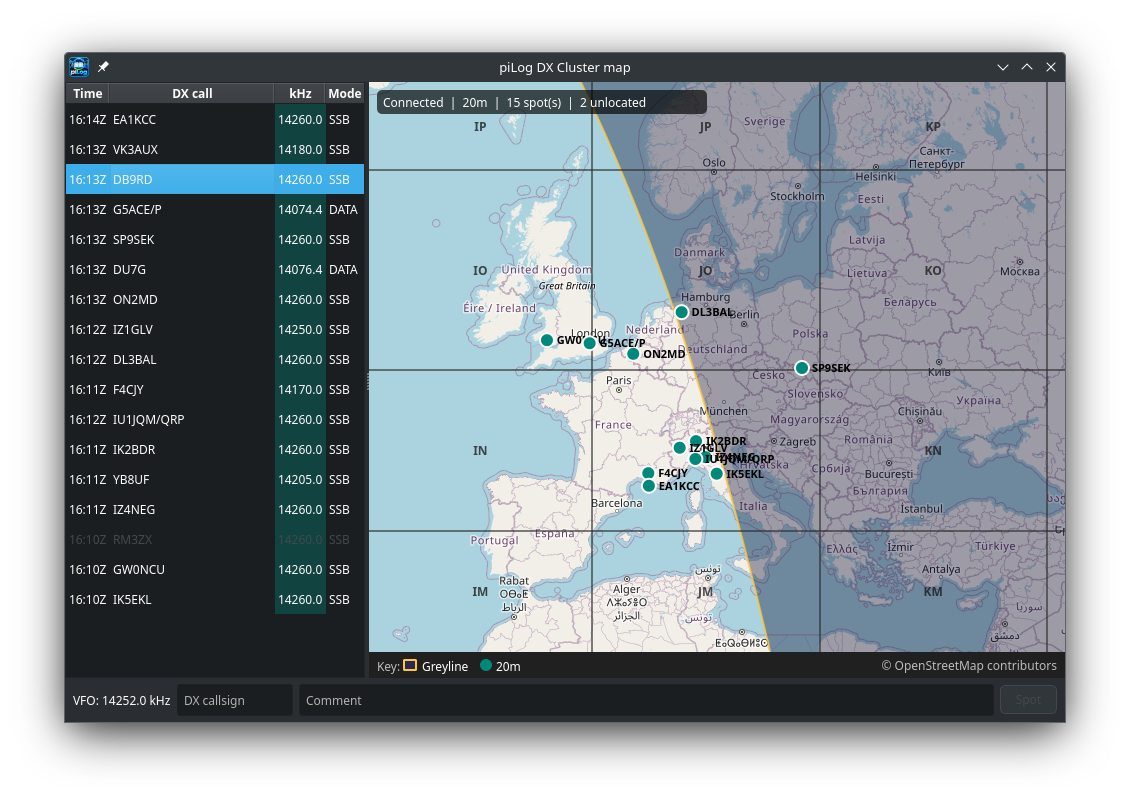
Task: Select the F4CJY row in the list
Action: point(215,390)
